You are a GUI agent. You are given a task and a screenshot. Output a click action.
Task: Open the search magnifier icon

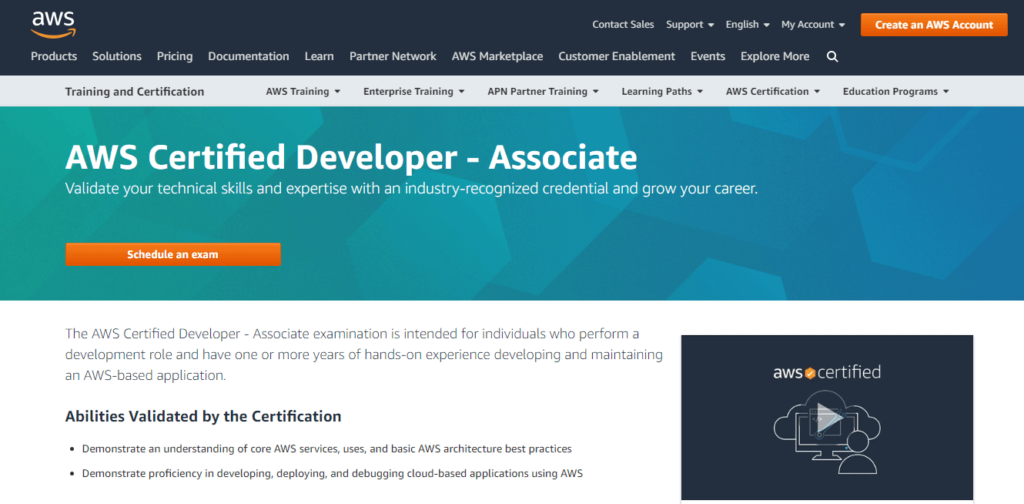[x=833, y=57]
